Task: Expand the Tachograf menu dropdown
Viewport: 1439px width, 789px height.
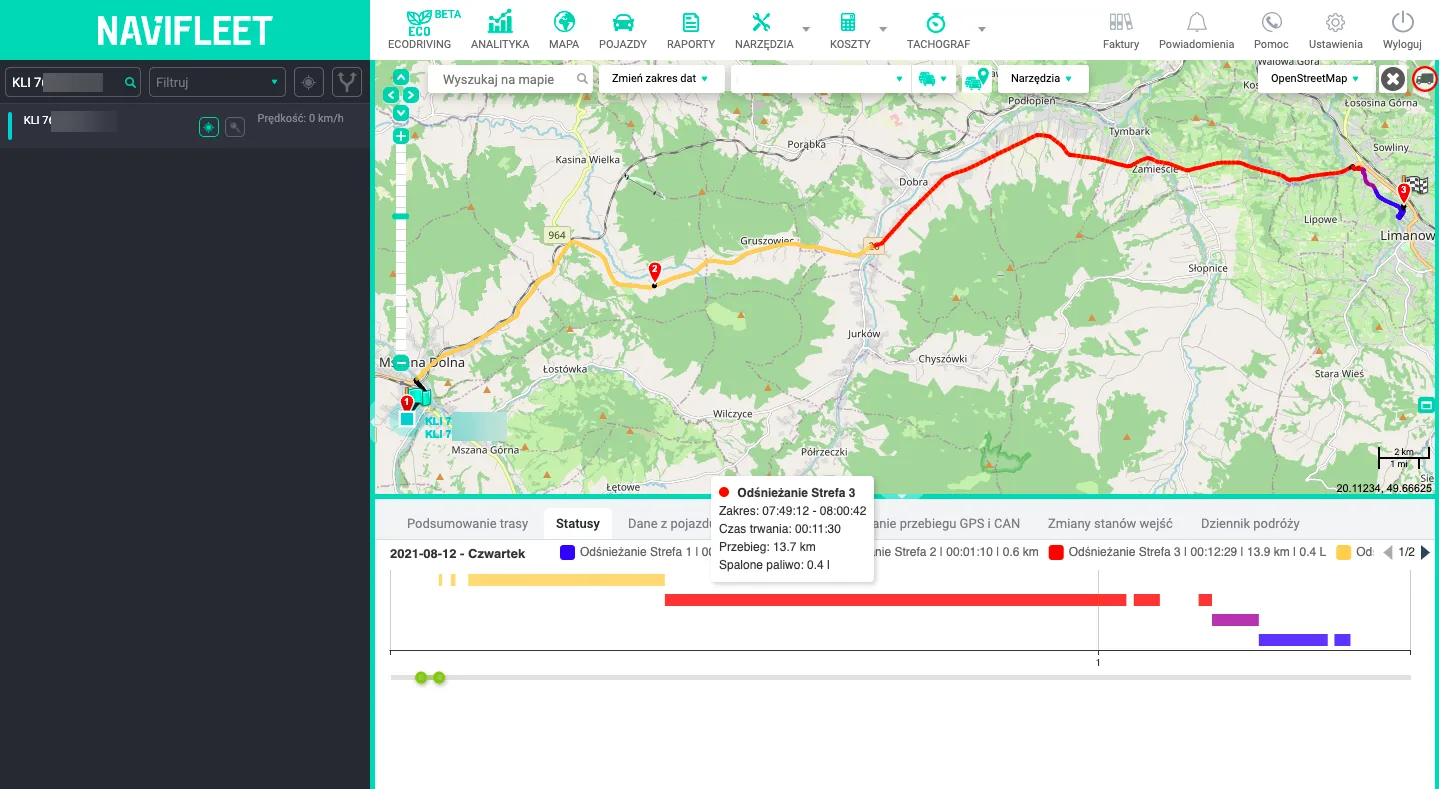Action: pyautogui.click(x=982, y=29)
